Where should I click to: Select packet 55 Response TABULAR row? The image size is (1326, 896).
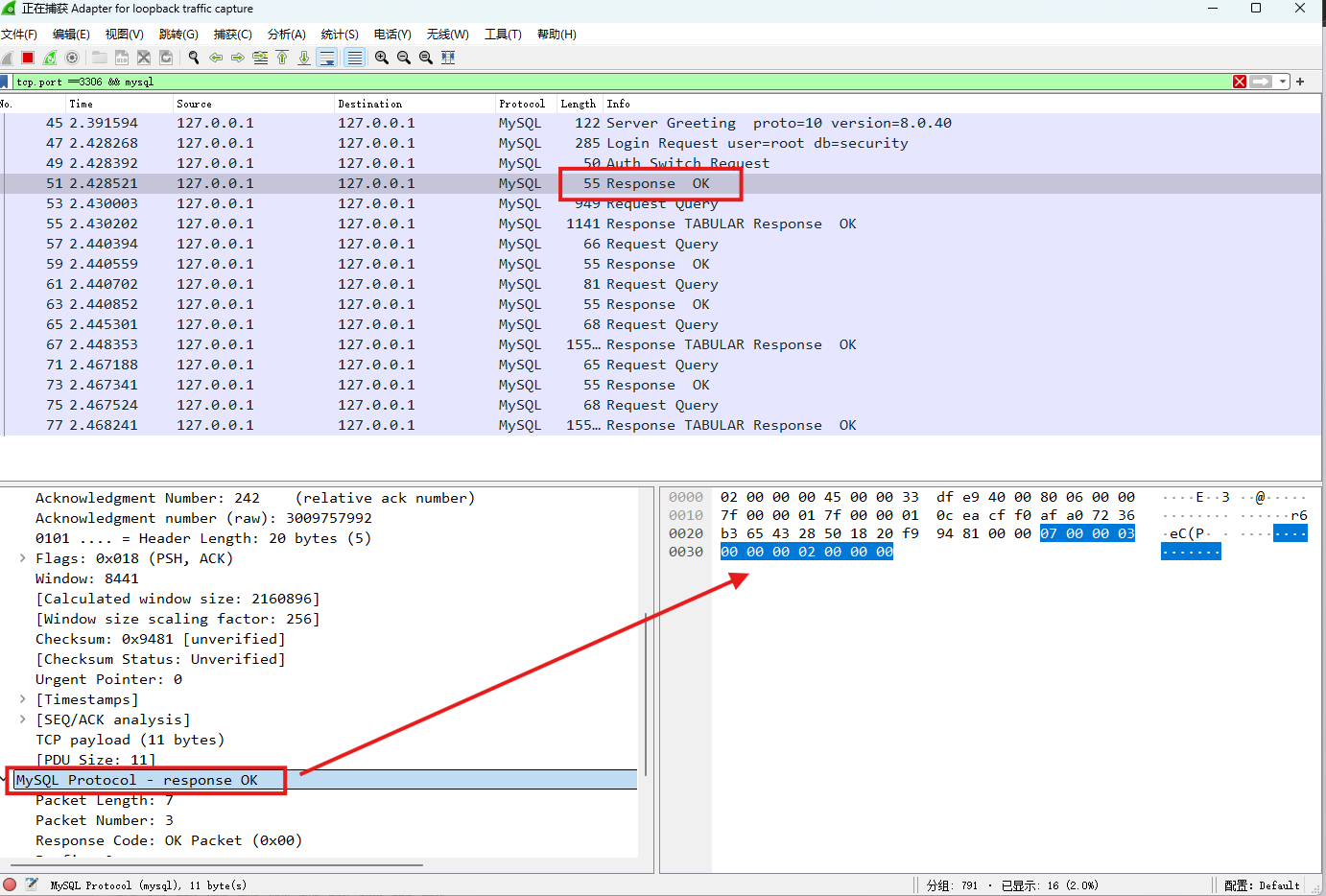pos(662,224)
